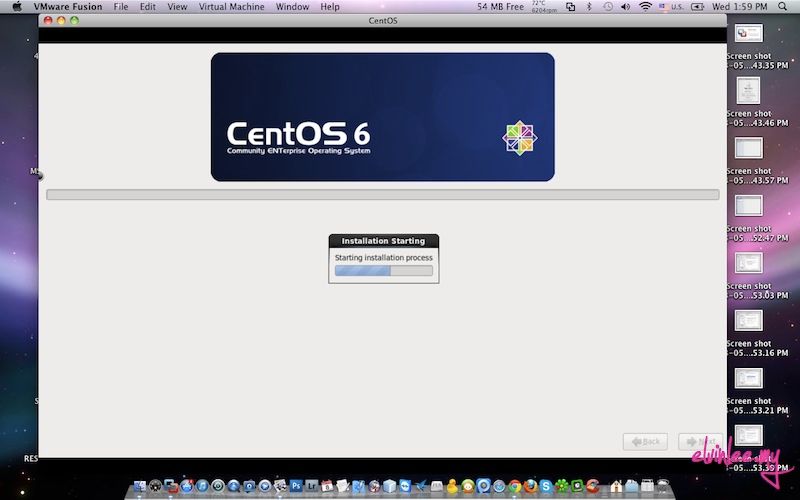Click the 54 MB Free memory status
This screenshot has width=800, height=500.
(x=500, y=7)
